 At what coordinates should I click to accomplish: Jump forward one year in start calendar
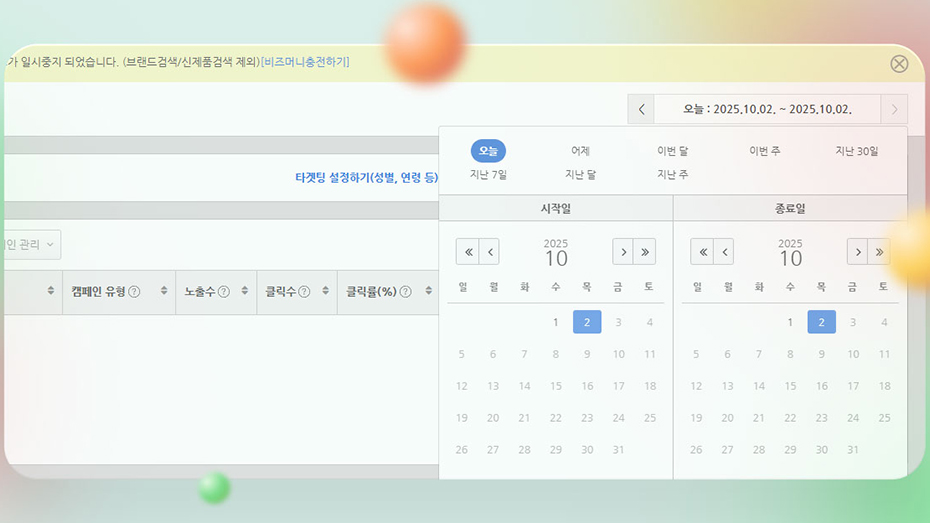tap(646, 251)
